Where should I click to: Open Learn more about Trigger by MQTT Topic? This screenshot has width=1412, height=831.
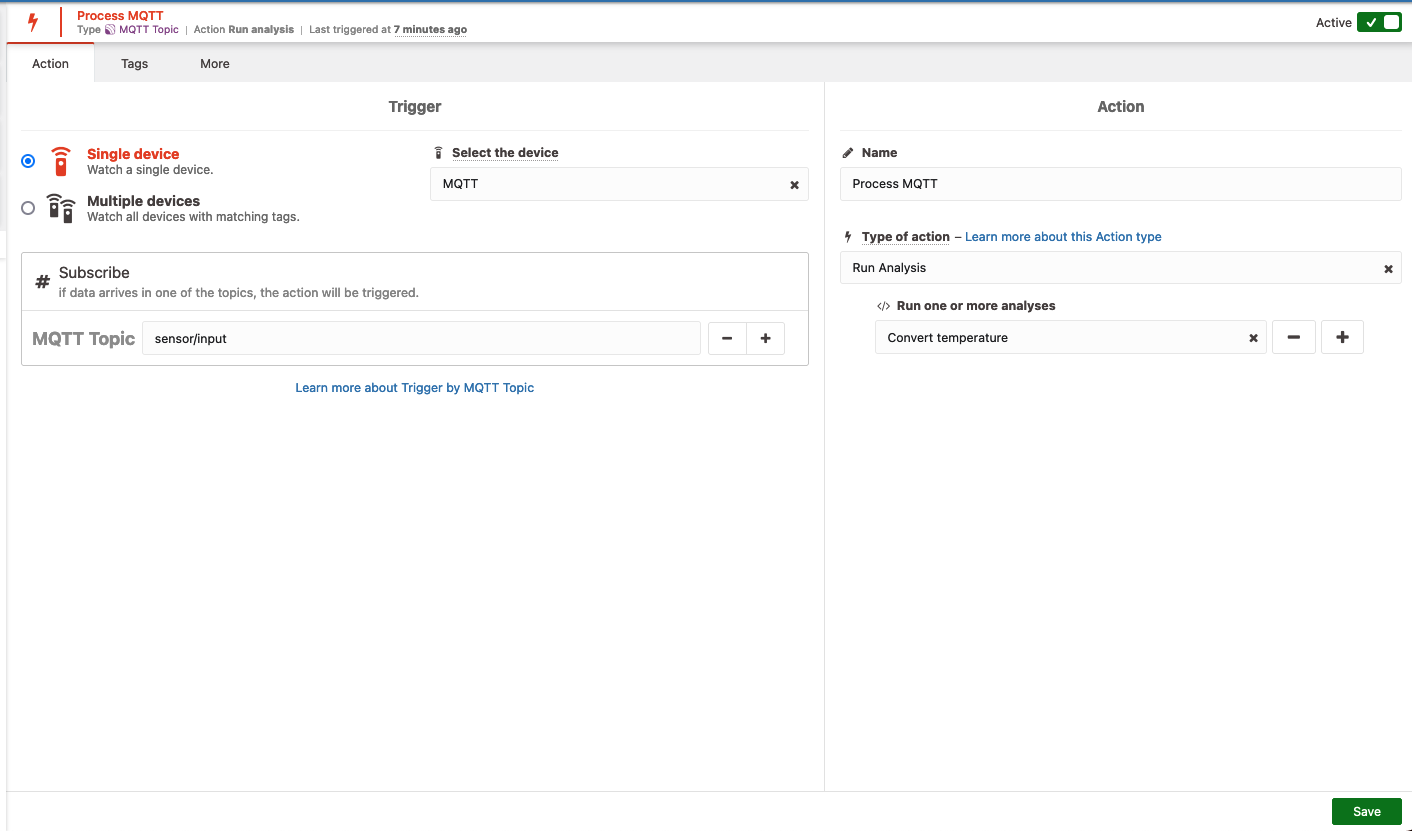click(x=414, y=388)
